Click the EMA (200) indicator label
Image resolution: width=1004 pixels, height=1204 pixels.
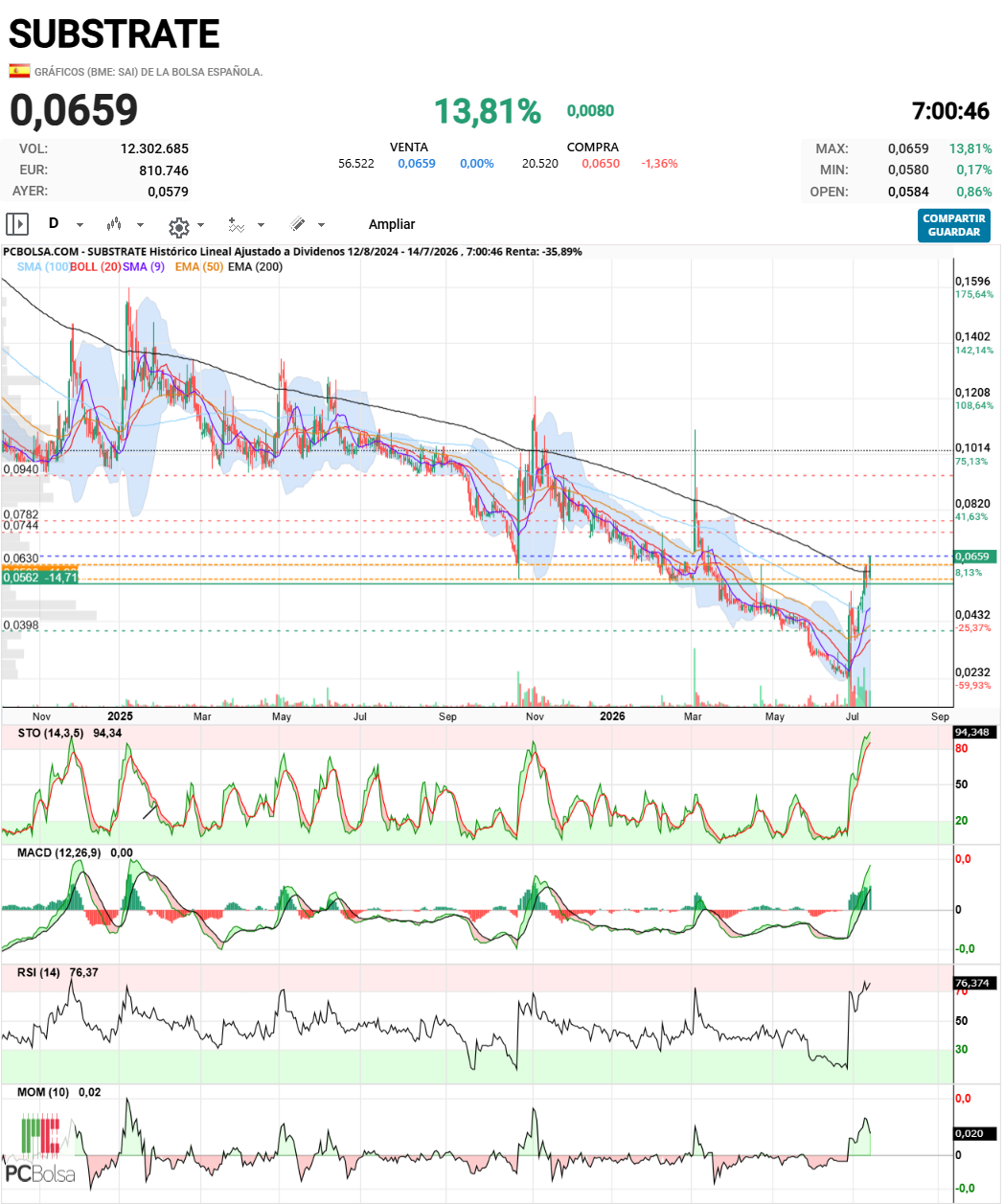coord(256,266)
